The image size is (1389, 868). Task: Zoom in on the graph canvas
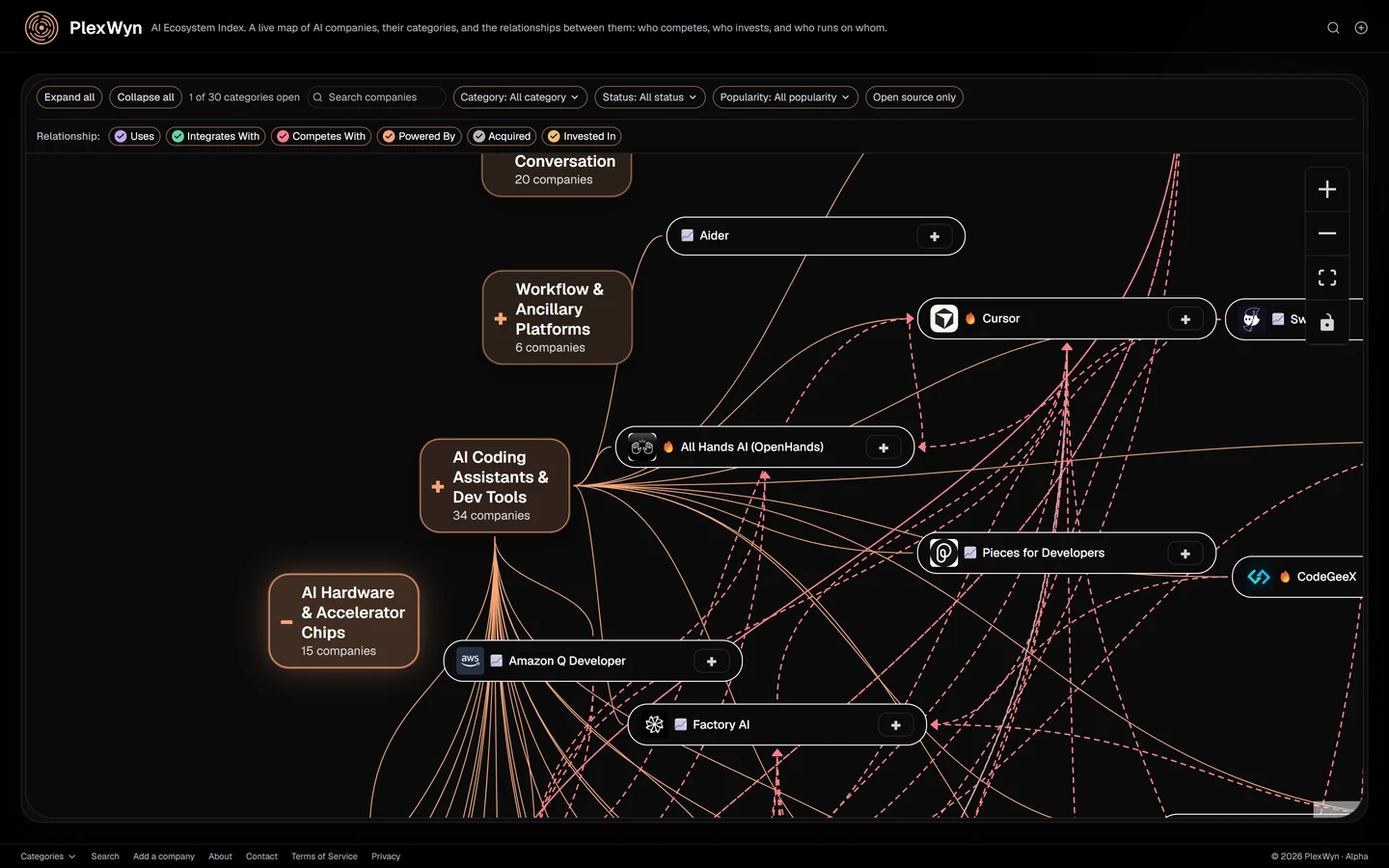click(x=1327, y=189)
